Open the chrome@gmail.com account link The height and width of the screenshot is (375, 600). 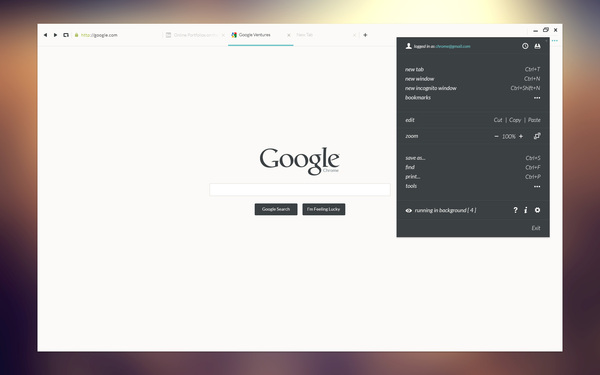pos(453,46)
